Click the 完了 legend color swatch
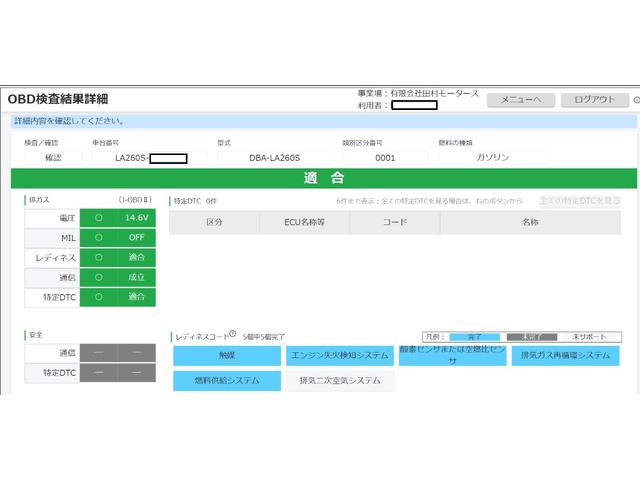 pyautogui.click(x=474, y=337)
